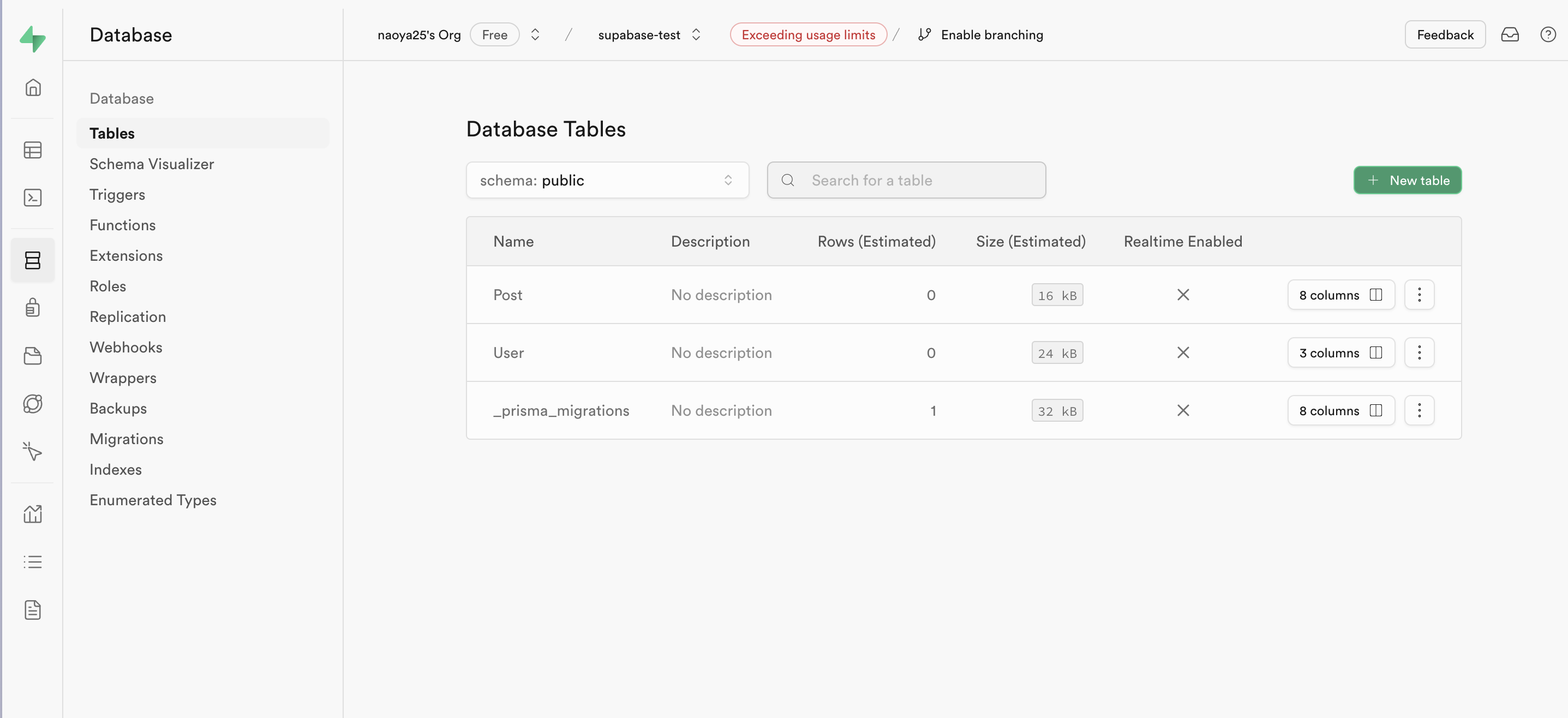Image resolution: width=1568 pixels, height=718 pixels.
Task: Open the Reports chart icon
Action: click(x=32, y=514)
